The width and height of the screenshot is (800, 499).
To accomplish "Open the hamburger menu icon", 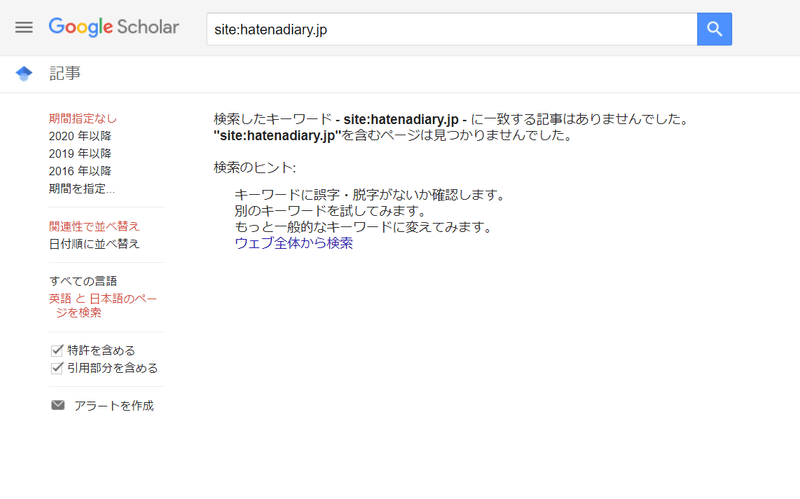I will (24, 28).
